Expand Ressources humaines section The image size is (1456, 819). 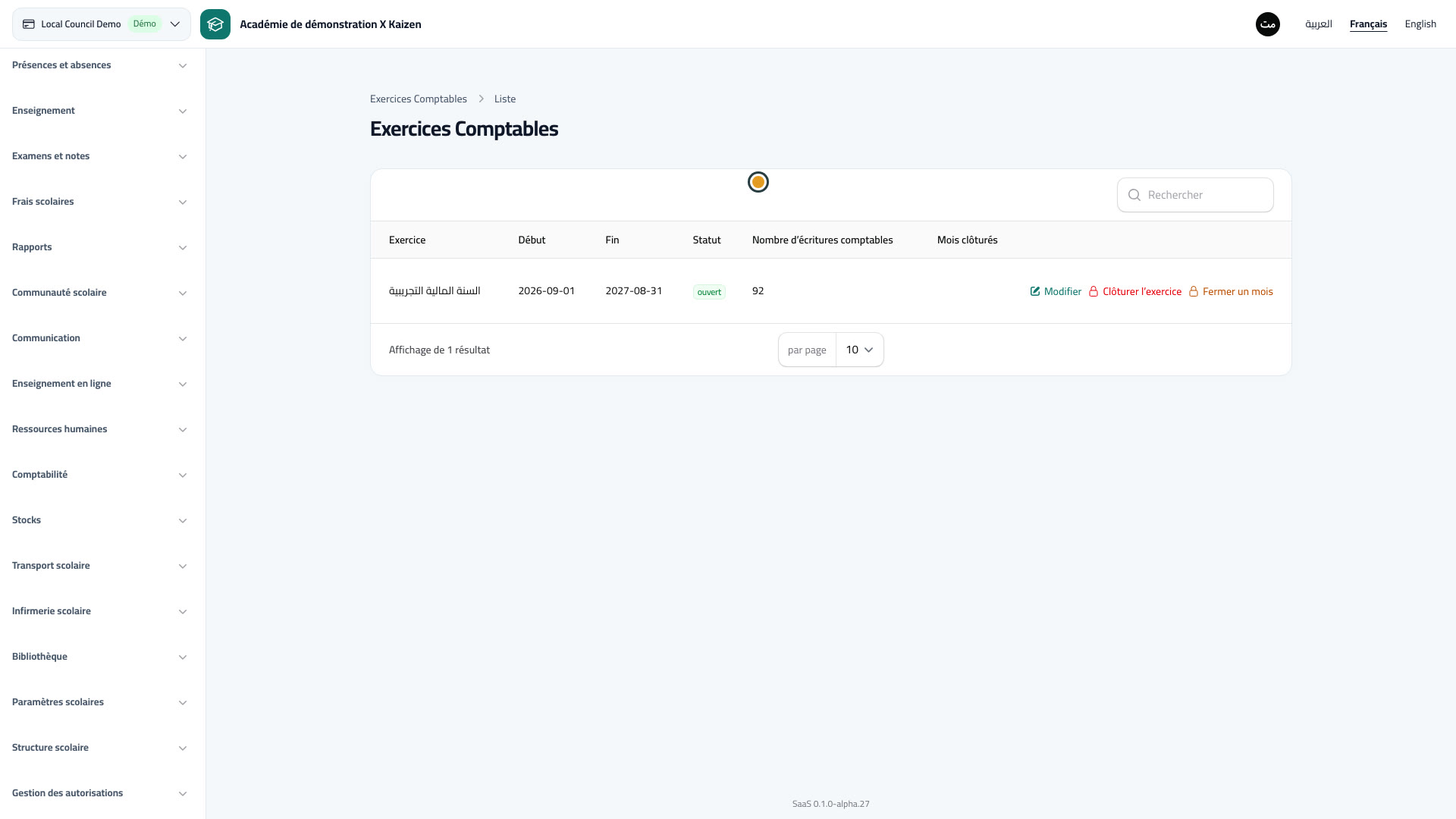coord(99,429)
